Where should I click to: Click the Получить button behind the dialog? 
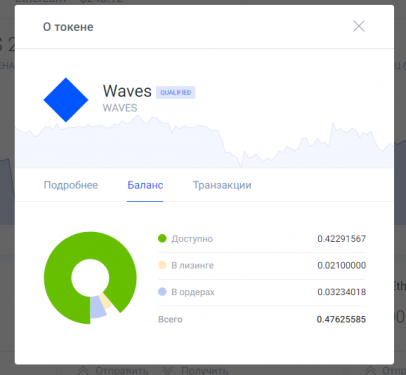point(195,370)
